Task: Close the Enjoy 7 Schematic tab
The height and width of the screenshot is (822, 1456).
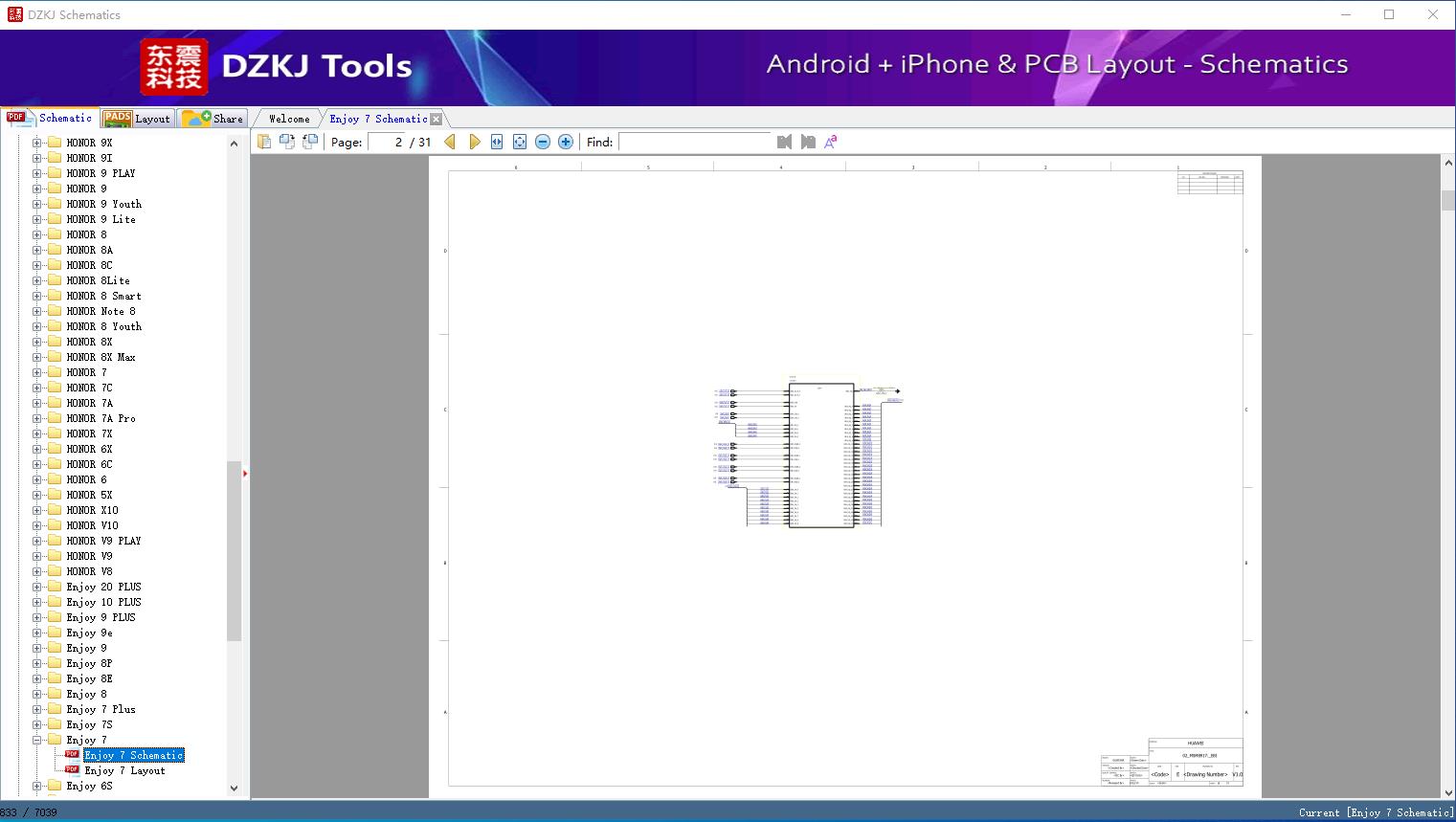Action: [x=437, y=119]
